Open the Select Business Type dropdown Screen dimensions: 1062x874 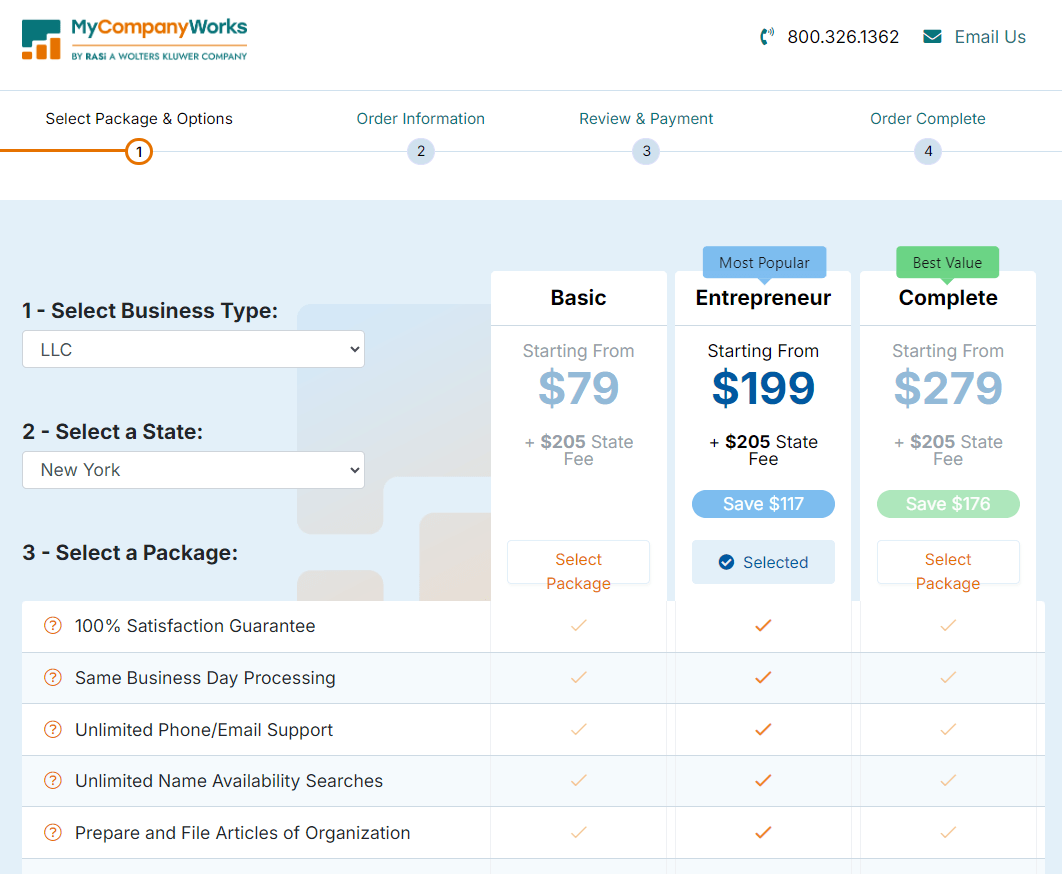point(193,349)
